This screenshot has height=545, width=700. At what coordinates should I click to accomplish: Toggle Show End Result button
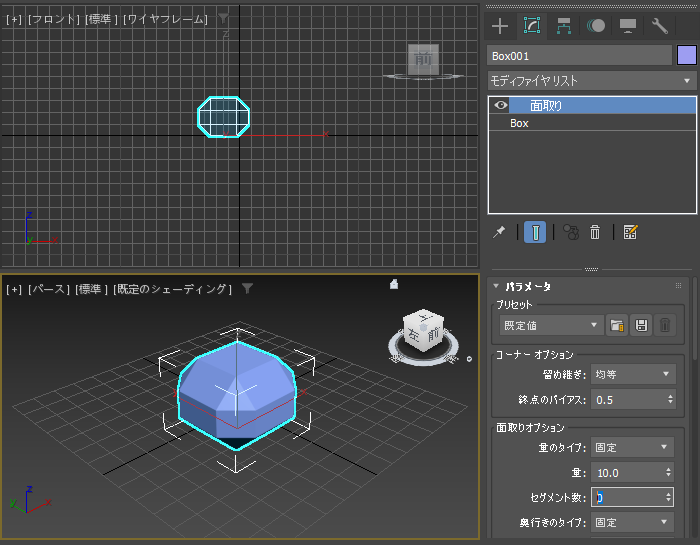click(x=535, y=232)
